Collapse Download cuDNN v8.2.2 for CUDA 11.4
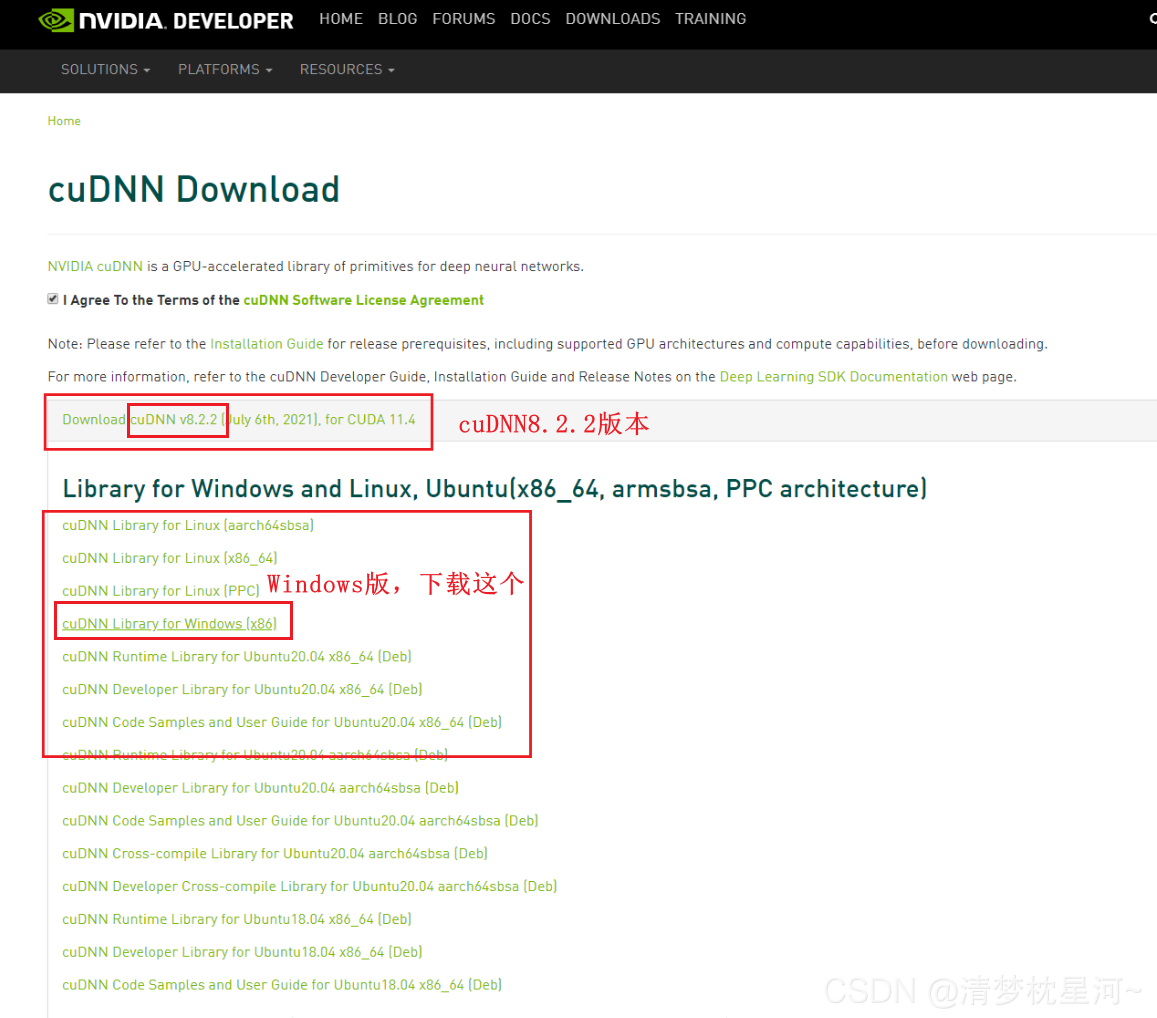 point(238,420)
